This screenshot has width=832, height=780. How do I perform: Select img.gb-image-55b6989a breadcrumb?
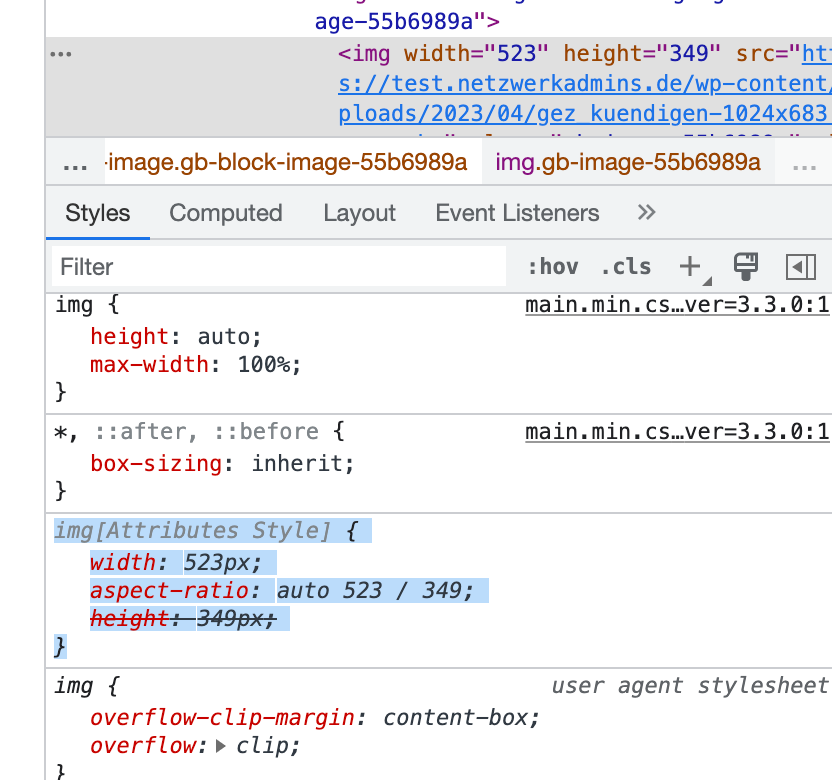pos(628,162)
